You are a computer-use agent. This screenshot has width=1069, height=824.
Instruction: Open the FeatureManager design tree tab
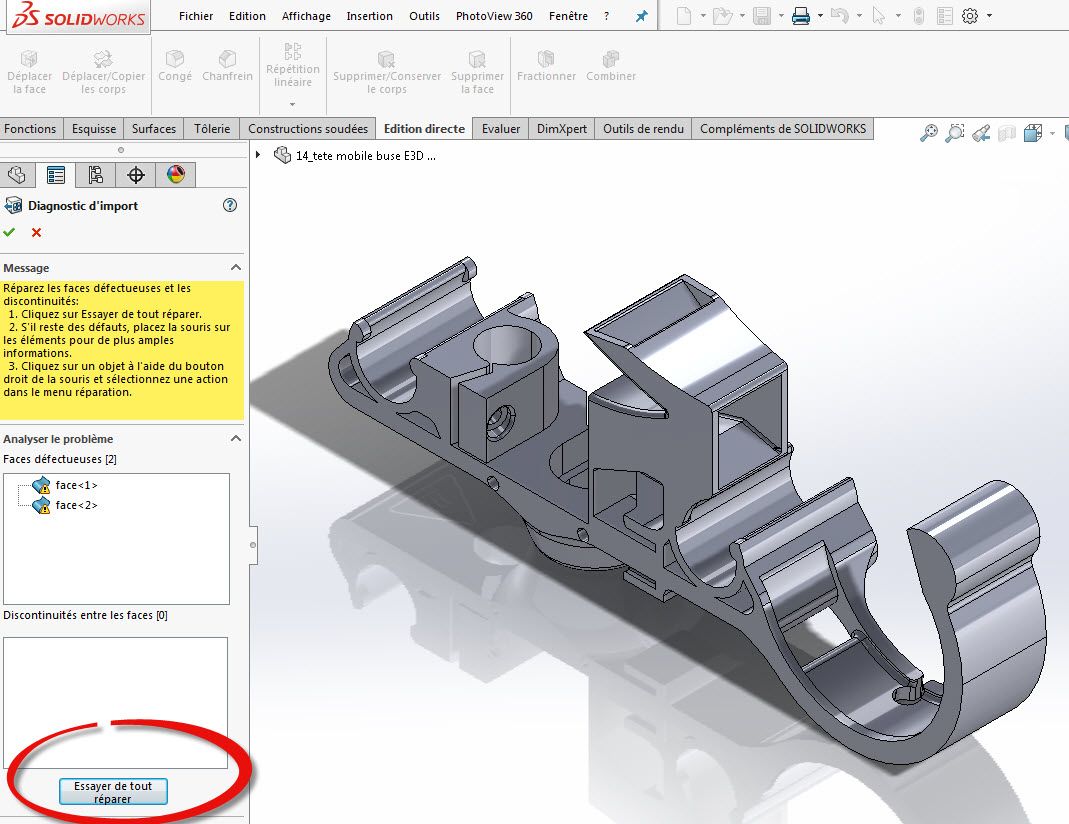[16, 175]
